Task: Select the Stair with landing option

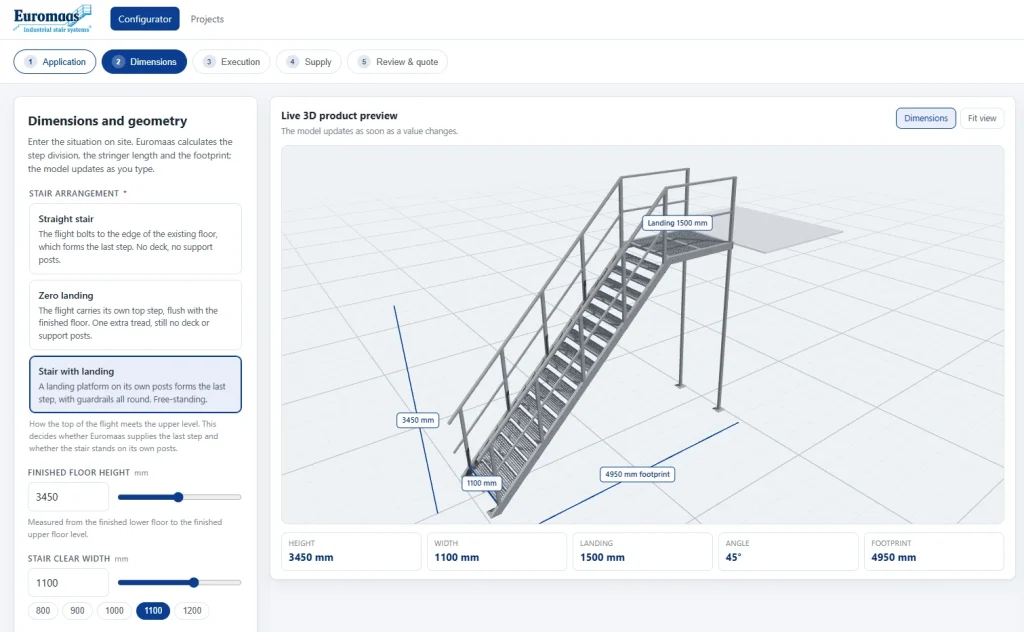Action: pos(135,385)
